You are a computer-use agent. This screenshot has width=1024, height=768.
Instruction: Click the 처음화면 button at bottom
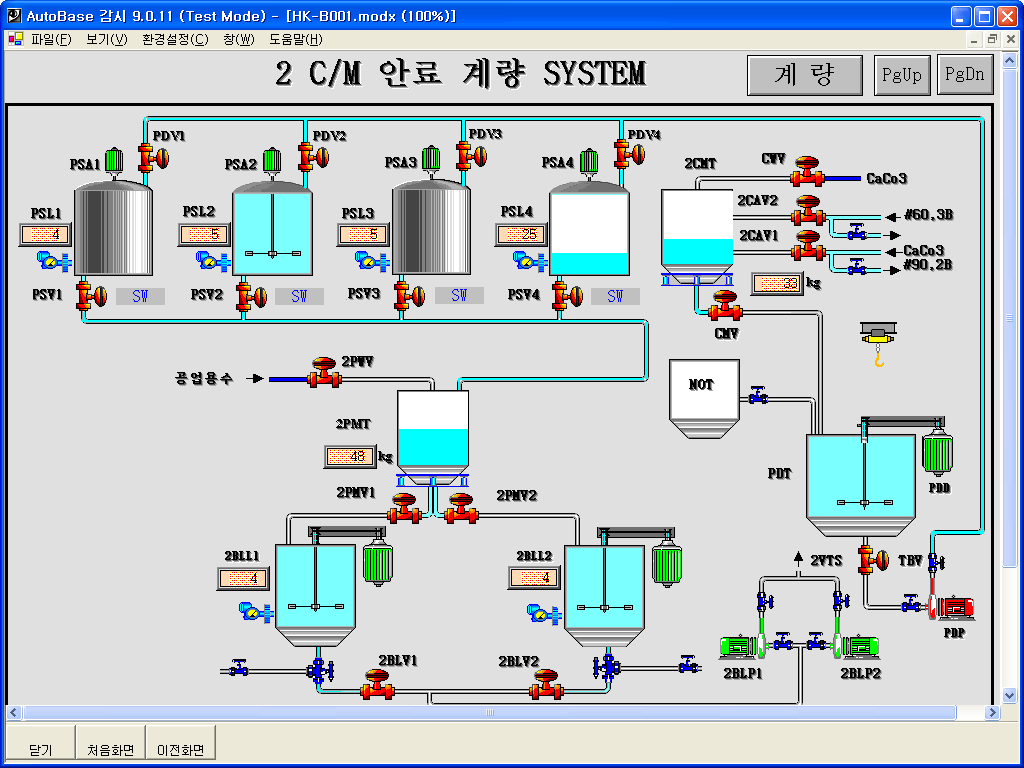tap(110, 749)
